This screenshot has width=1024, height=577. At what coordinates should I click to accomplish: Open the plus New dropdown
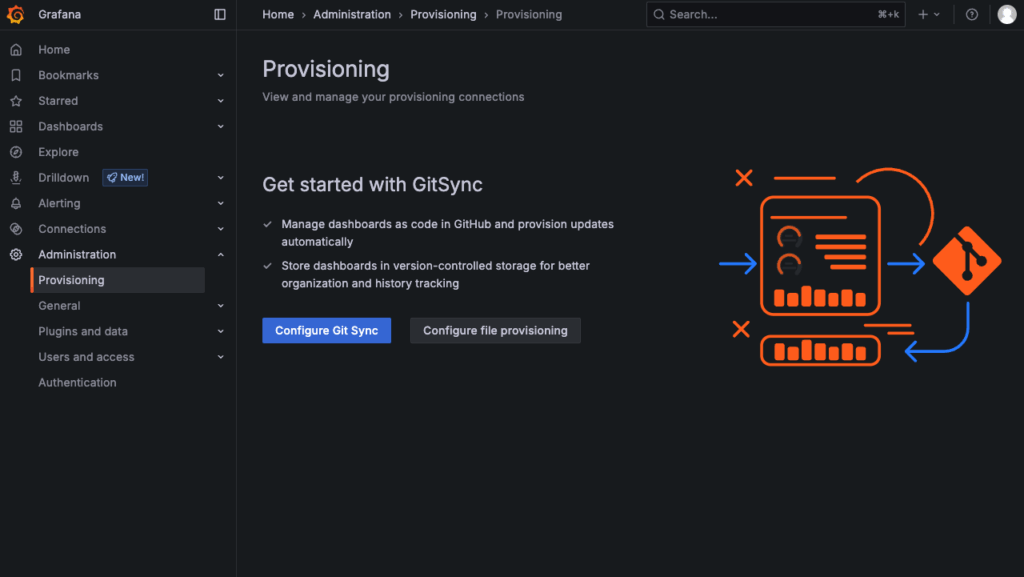[929, 15]
